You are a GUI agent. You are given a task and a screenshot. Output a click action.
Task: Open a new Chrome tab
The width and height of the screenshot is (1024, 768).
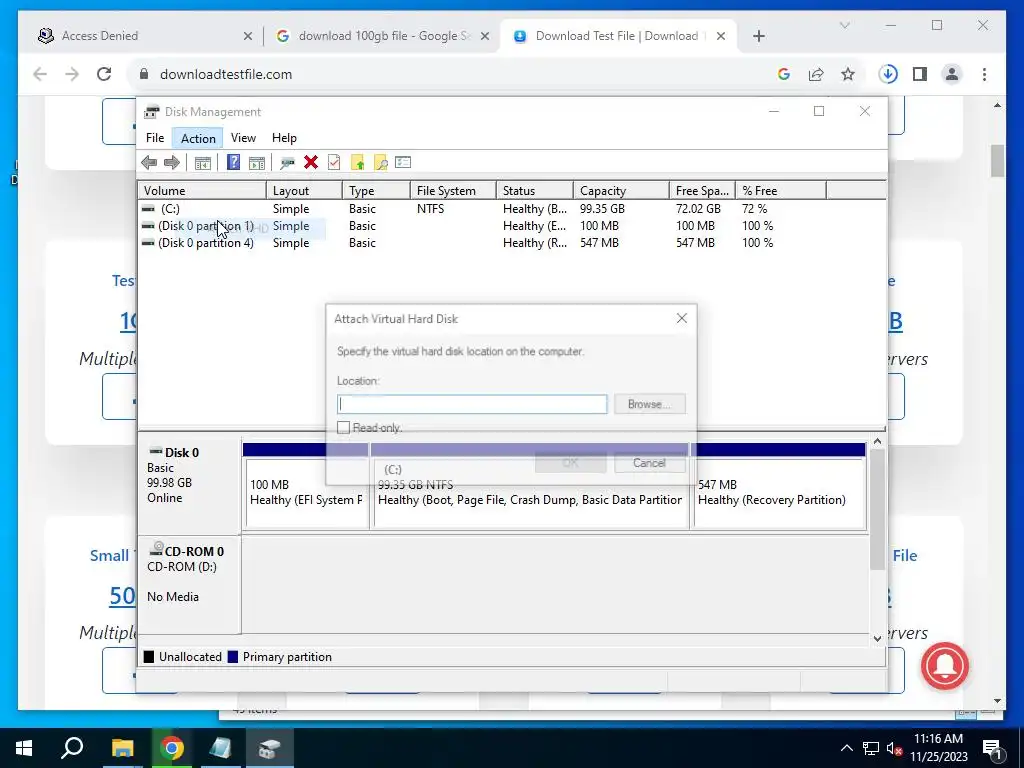click(x=758, y=36)
